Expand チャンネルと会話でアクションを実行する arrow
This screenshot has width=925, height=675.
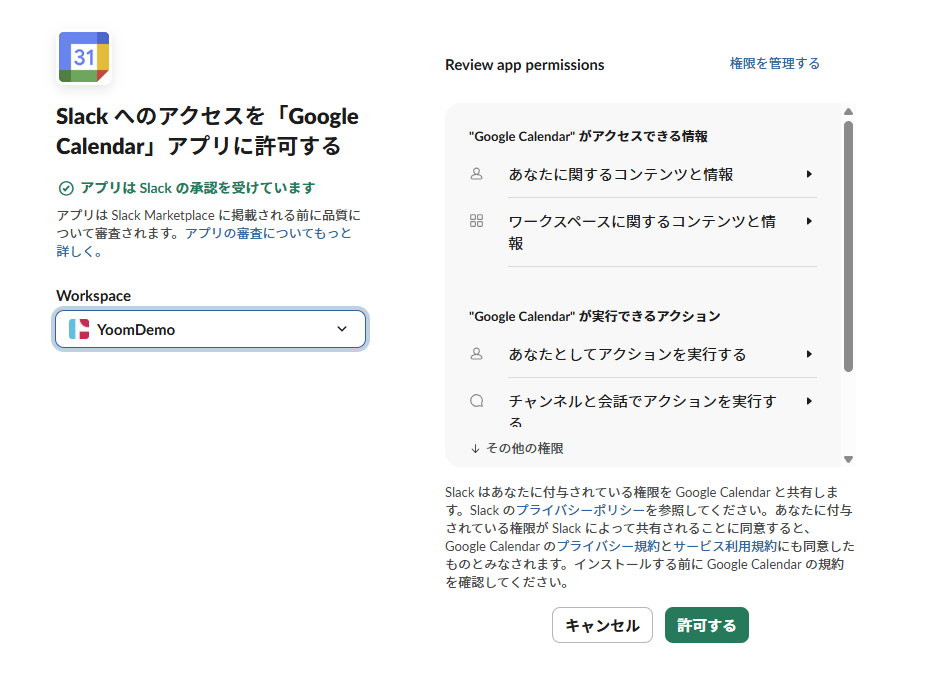(809, 401)
